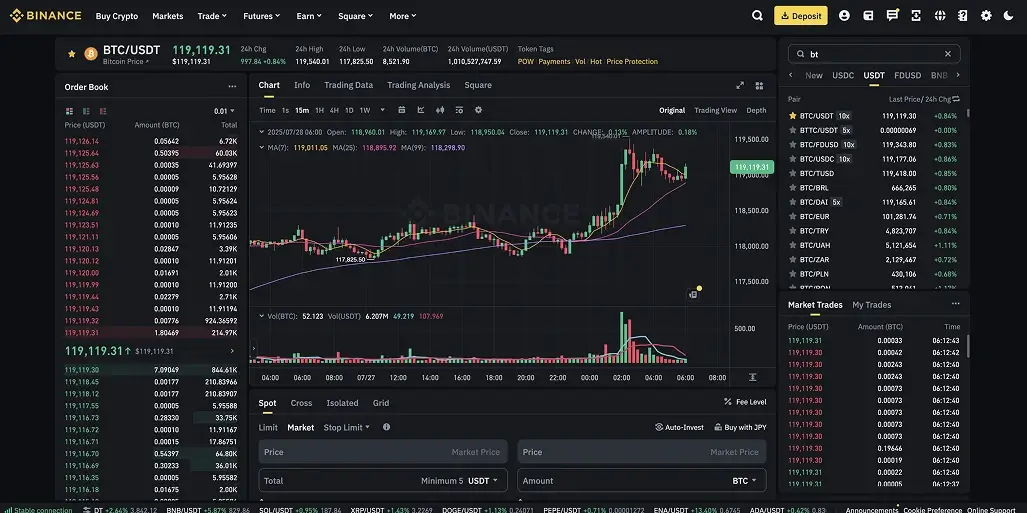Show only asks order book view
Screen dimensions: 1027x513
tap(103, 111)
